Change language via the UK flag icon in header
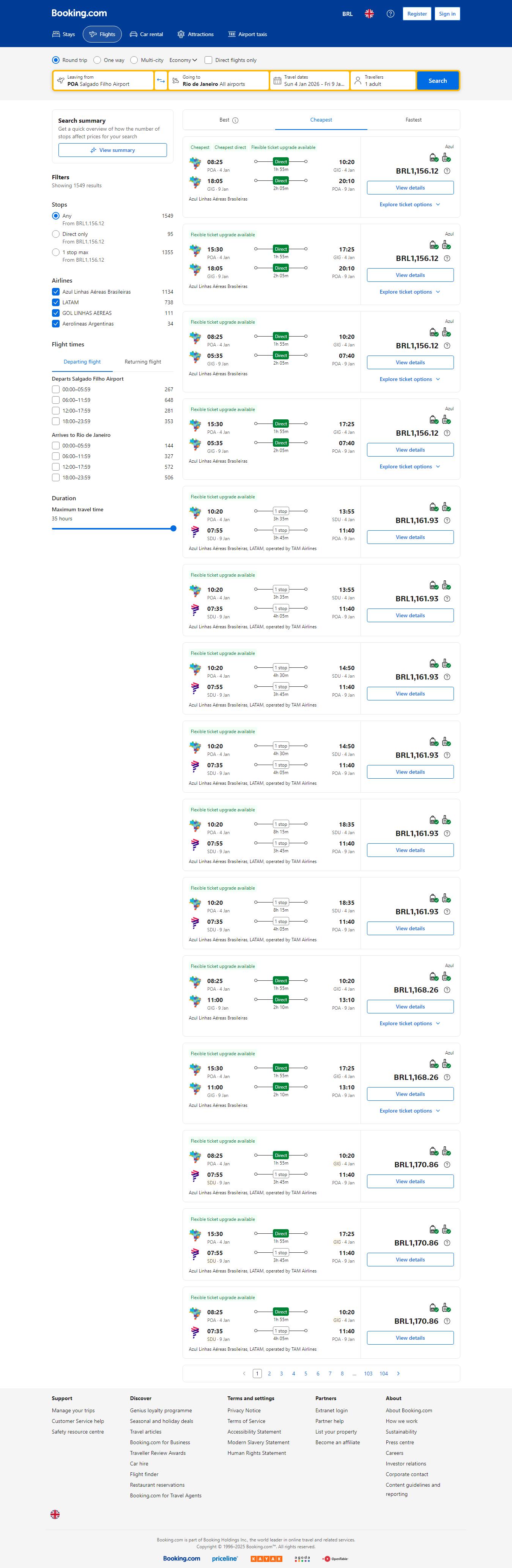512x1568 pixels. [x=369, y=14]
